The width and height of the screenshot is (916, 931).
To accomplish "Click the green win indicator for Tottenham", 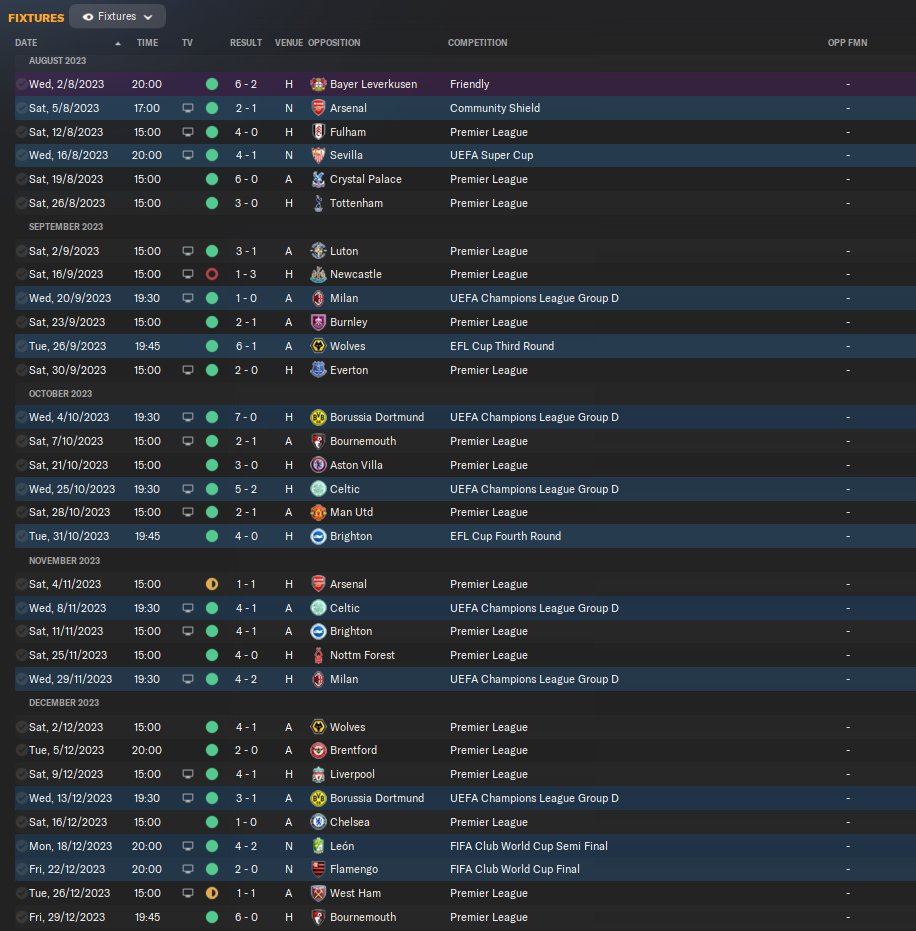I will coord(212,203).
